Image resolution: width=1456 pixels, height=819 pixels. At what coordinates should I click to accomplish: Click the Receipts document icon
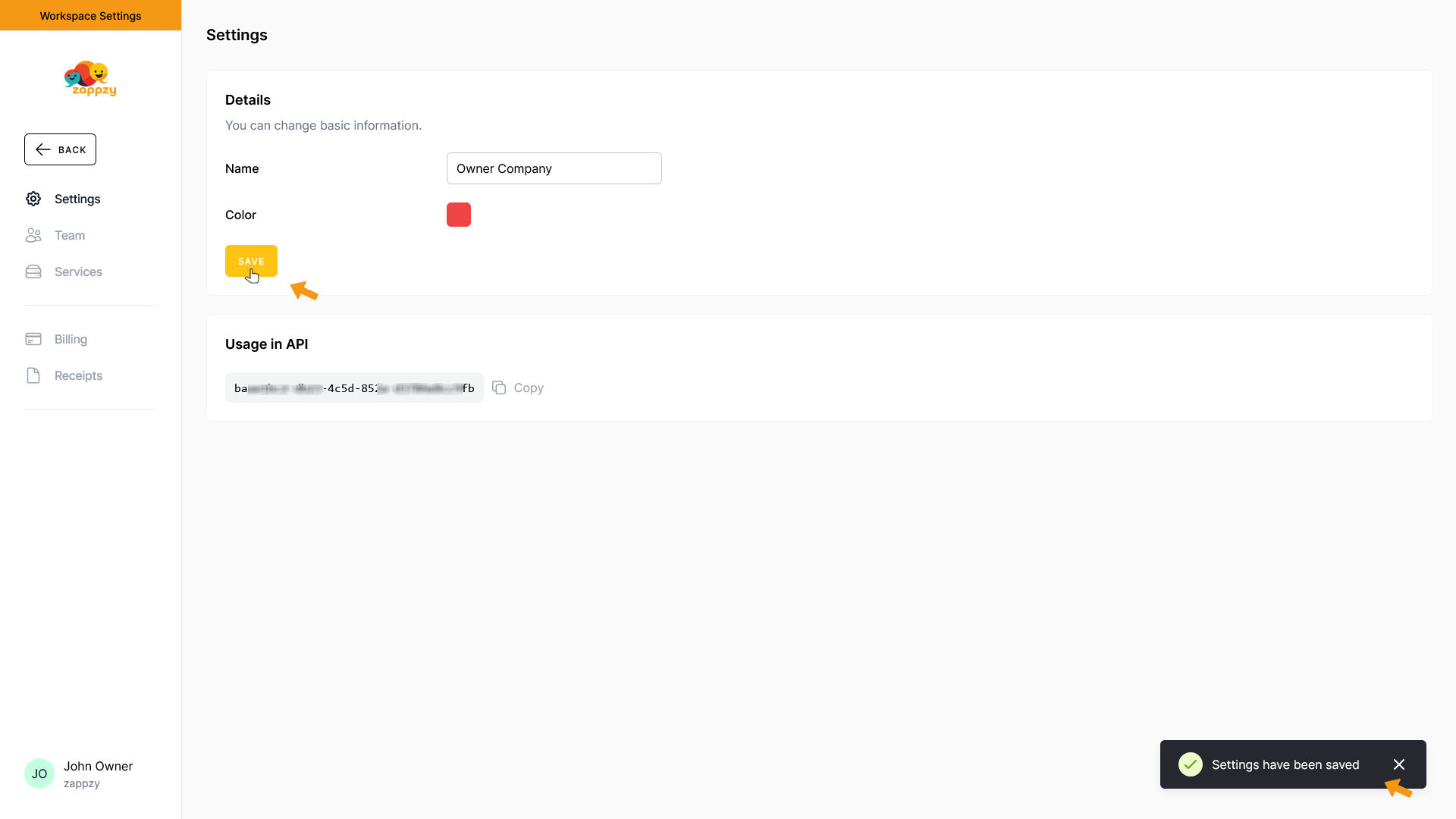click(33, 375)
